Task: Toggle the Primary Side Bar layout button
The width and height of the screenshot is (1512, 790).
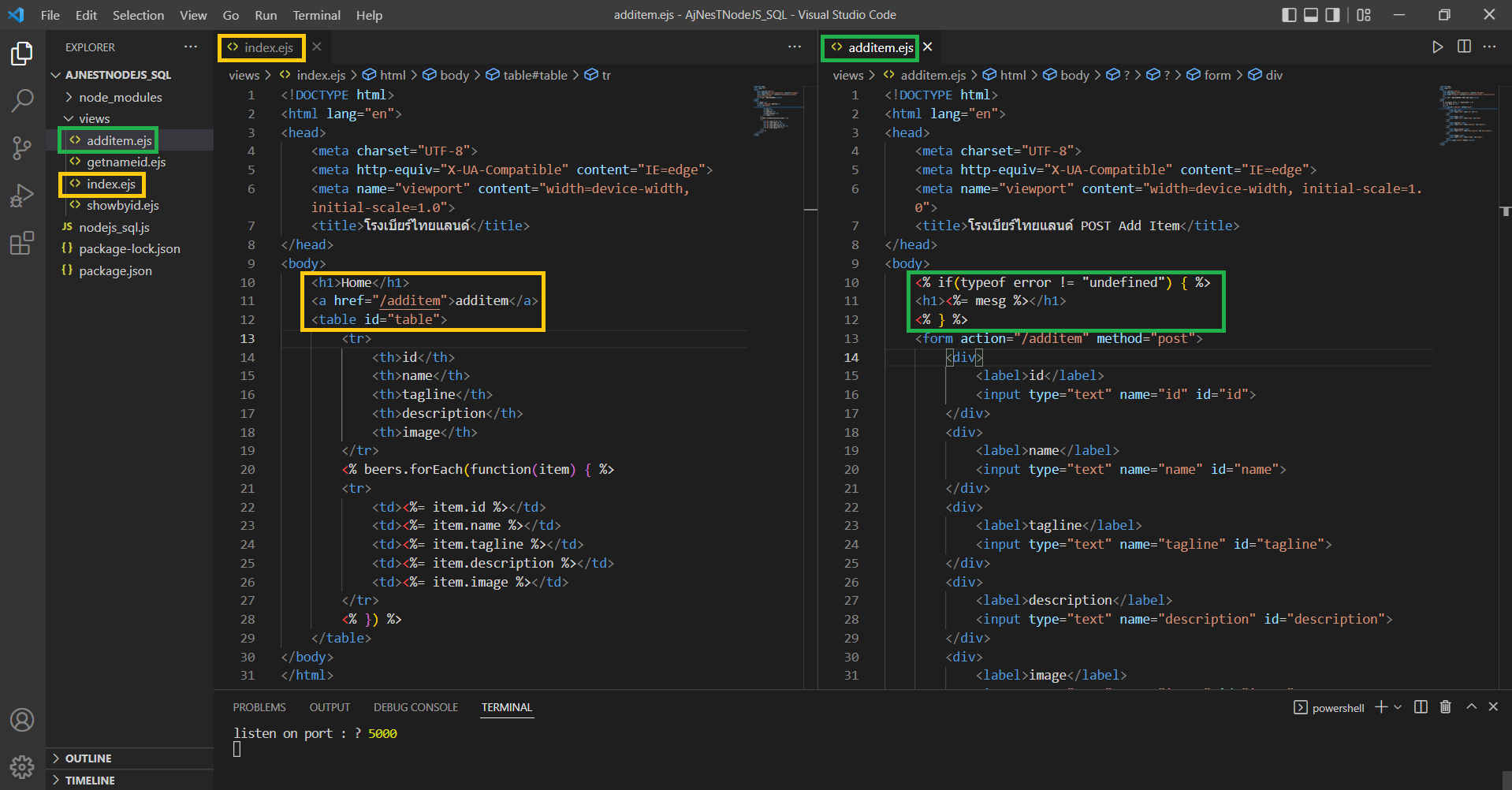Action: (x=1289, y=15)
